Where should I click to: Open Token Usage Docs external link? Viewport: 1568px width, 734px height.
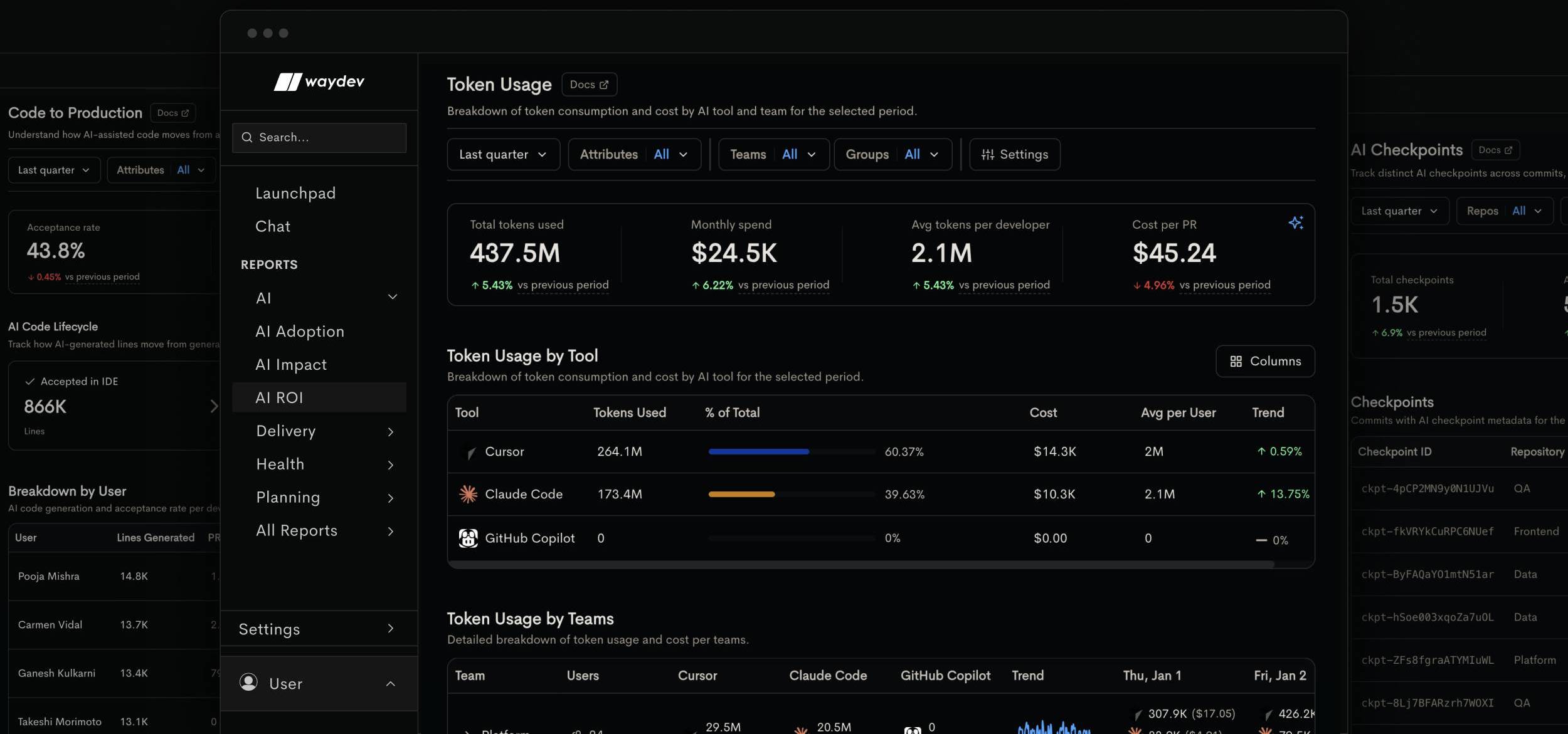tap(589, 85)
